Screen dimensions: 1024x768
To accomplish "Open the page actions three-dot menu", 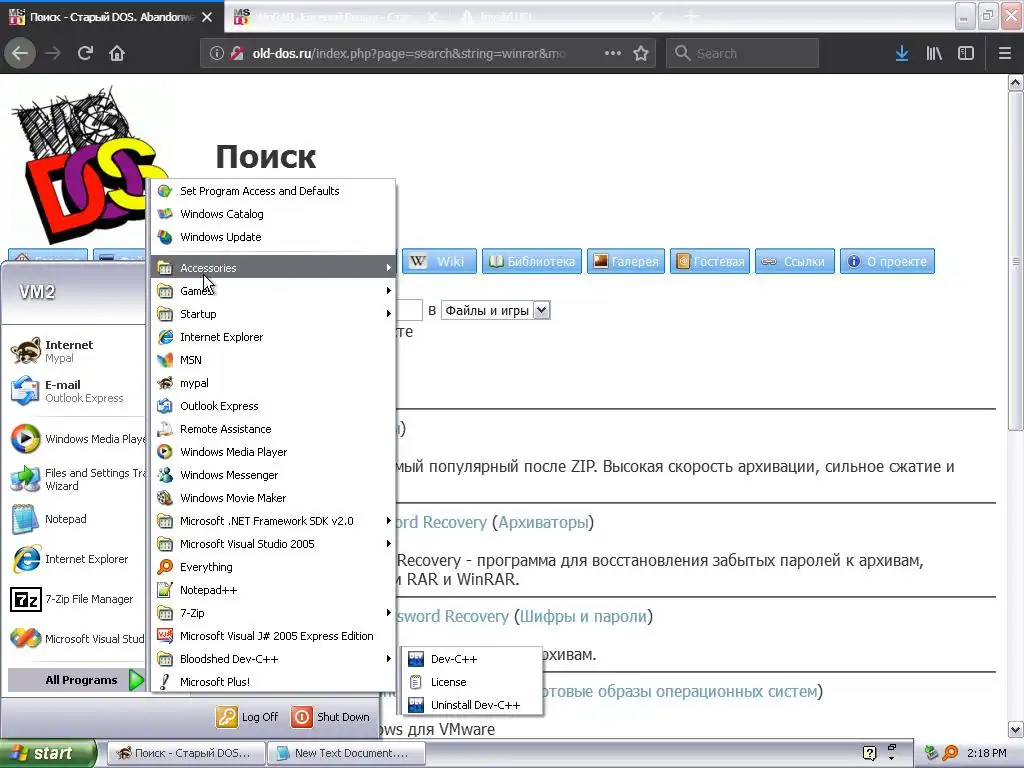I will pyautogui.click(x=613, y=53).
